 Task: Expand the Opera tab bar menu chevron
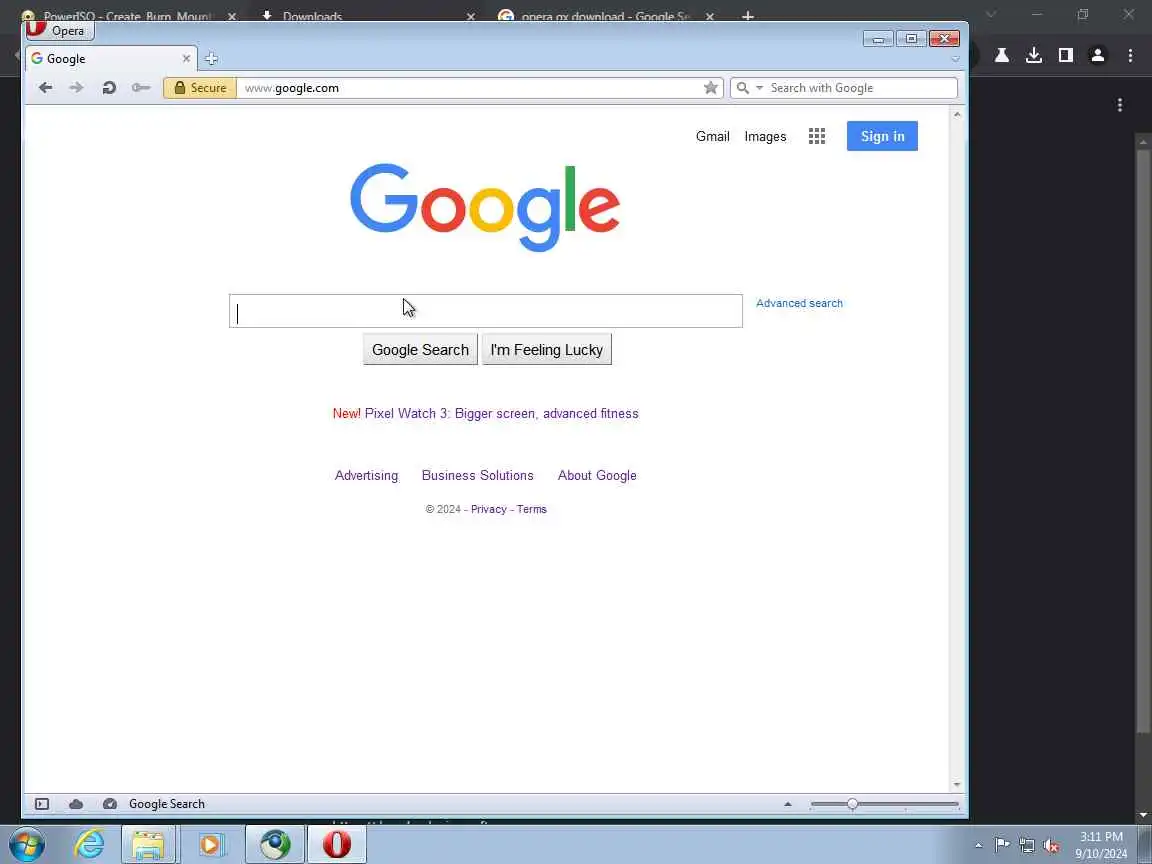(x=955, y=59)
